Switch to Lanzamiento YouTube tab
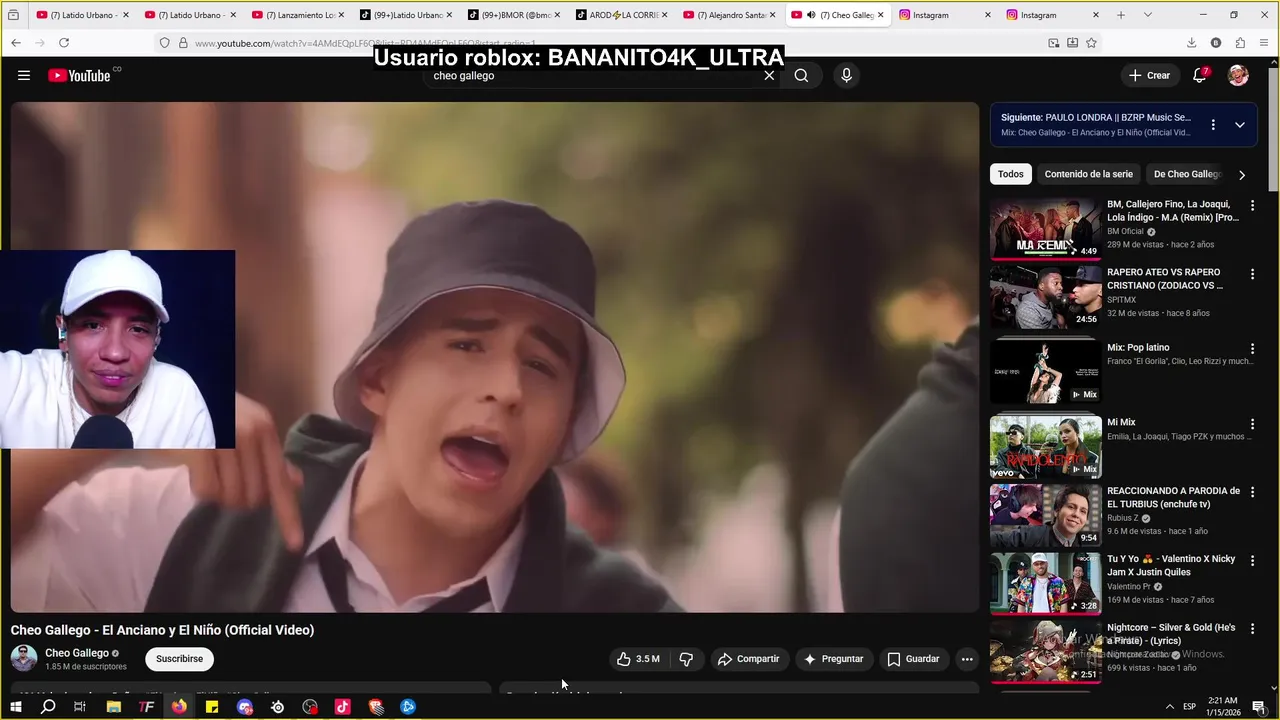1280x720 pixels. (x=299, y=15)
